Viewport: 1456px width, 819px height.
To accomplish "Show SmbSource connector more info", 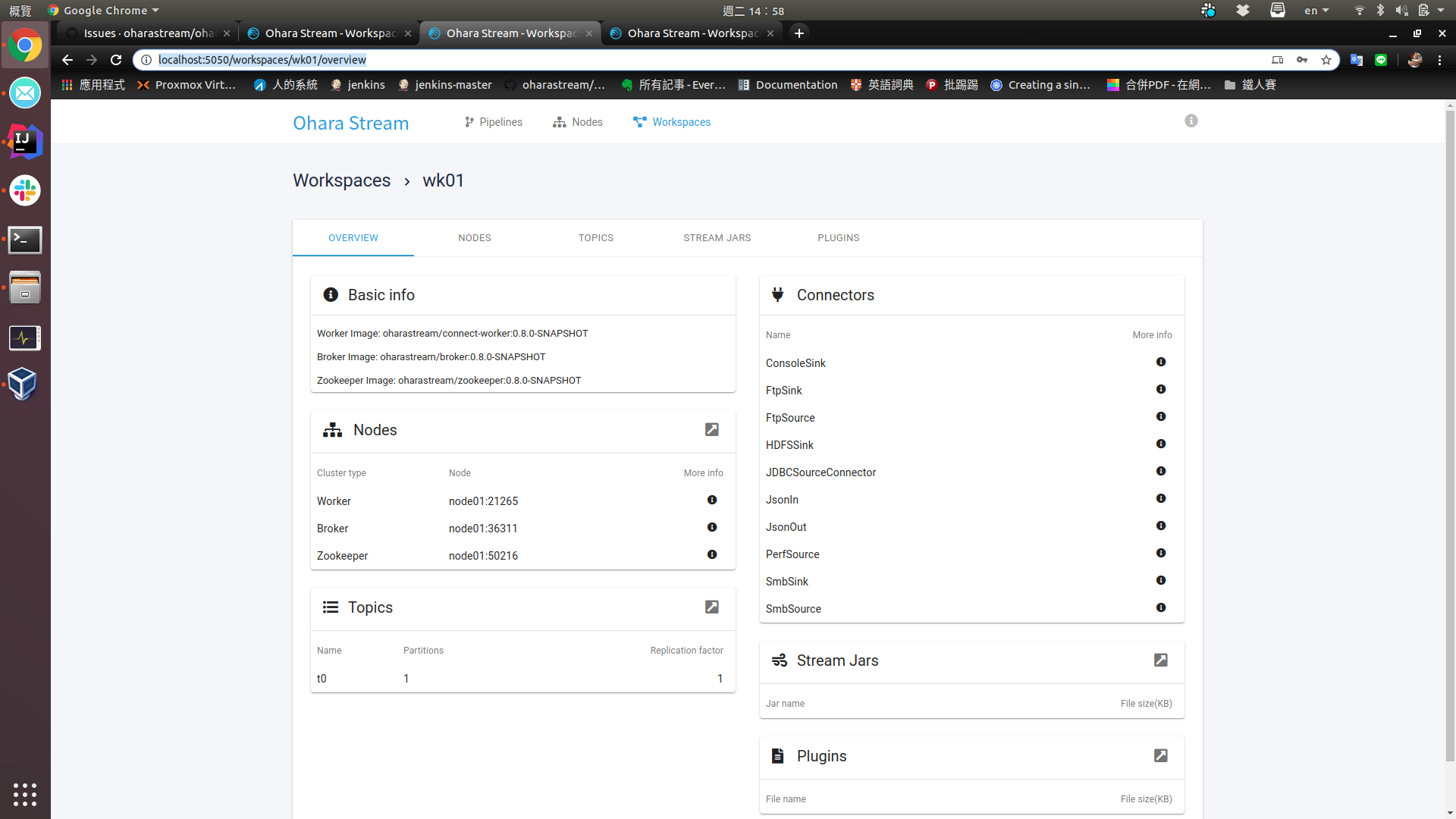I will click(1160, 608).
